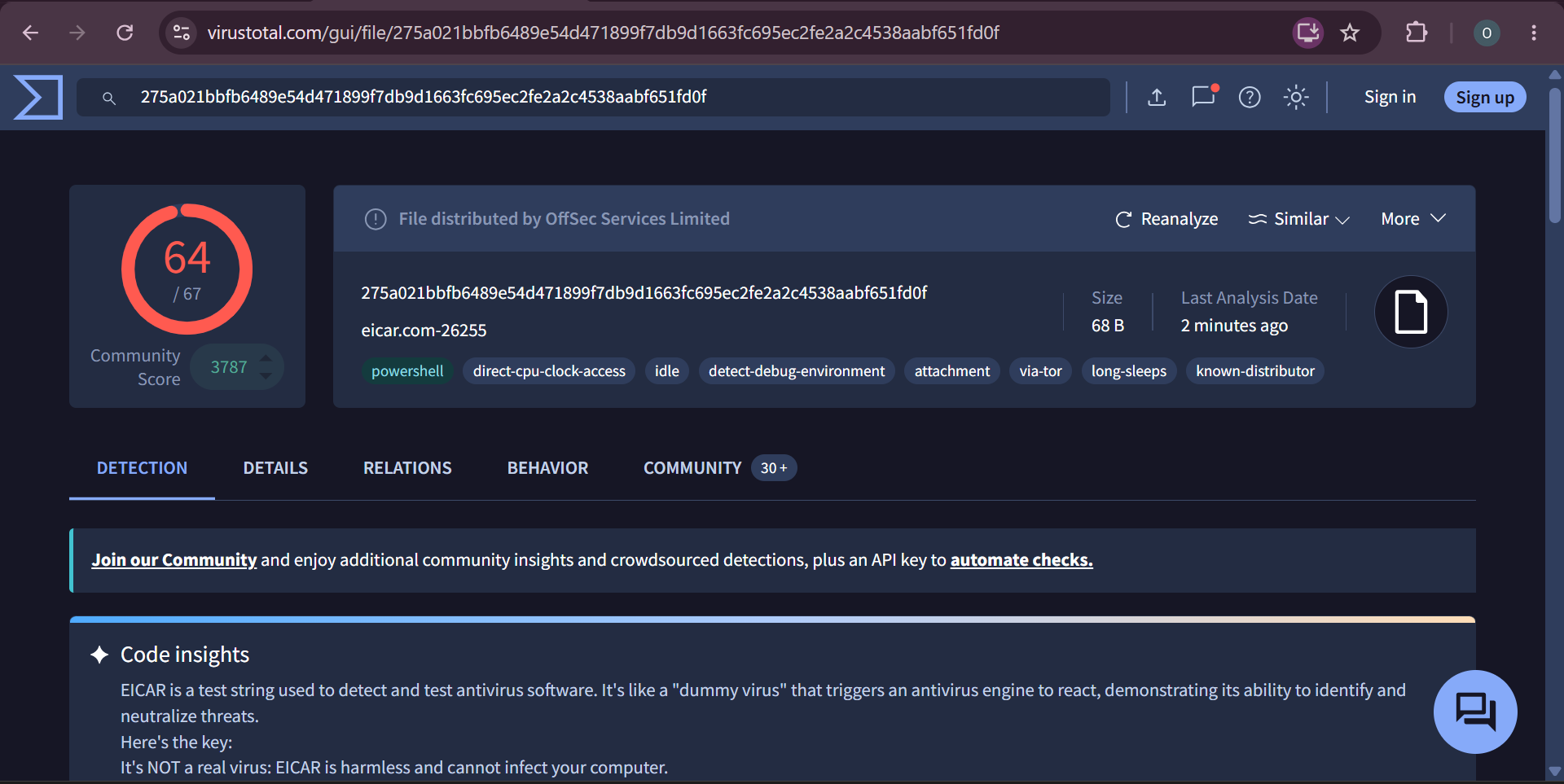Viewport: 1564px width, 784px height.
Task: Click the attachment tag
Action: (x=952, y=371)
